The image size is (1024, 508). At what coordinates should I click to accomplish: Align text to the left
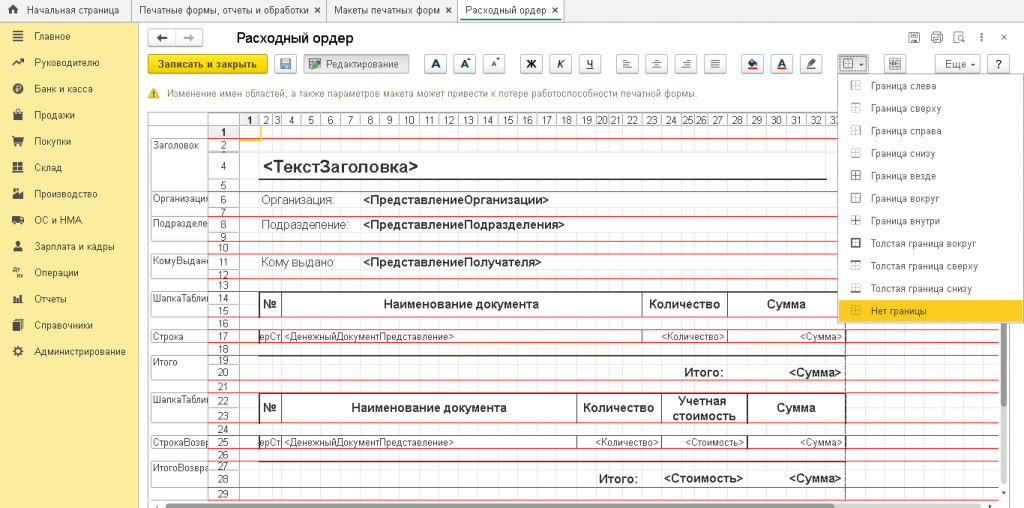point(627,64)
